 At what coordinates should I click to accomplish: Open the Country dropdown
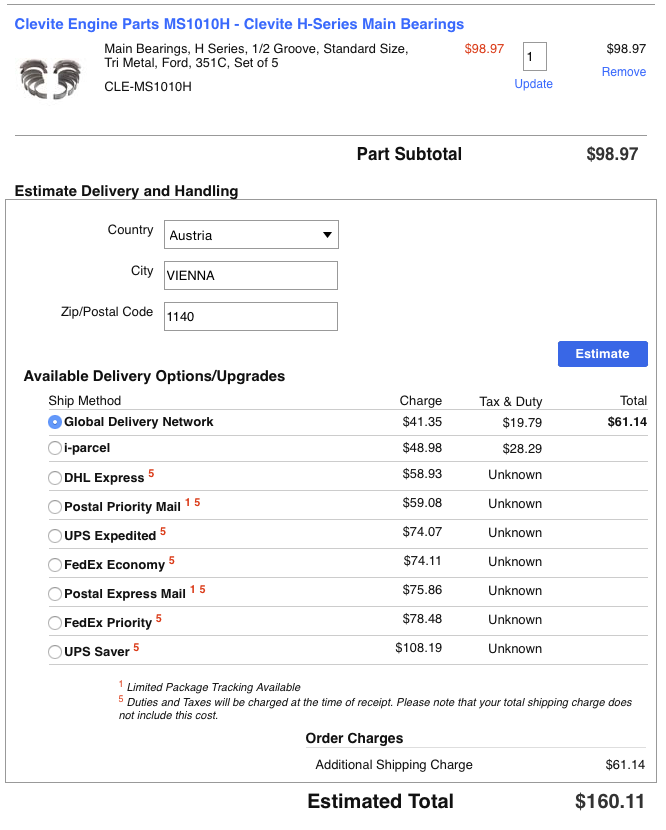(x=251, y=235)
